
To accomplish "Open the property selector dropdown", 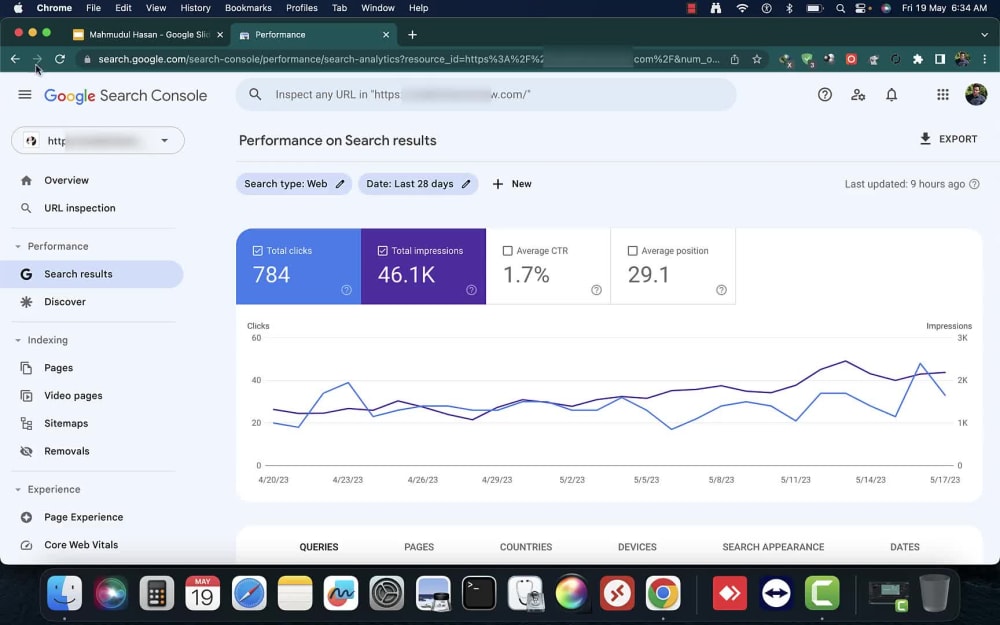I will pos(98,140).
